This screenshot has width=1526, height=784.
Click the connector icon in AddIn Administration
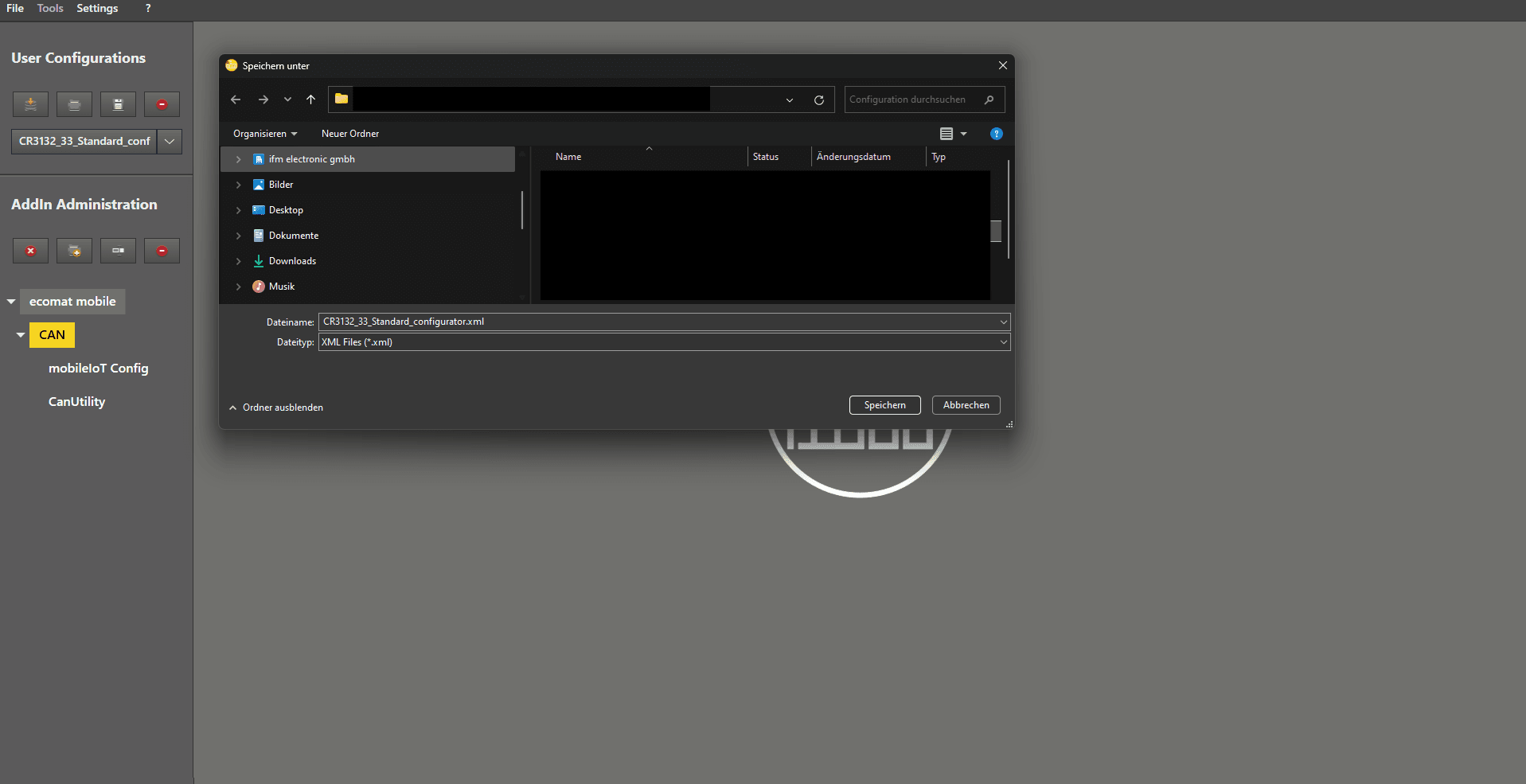click(x=118, y=251)
